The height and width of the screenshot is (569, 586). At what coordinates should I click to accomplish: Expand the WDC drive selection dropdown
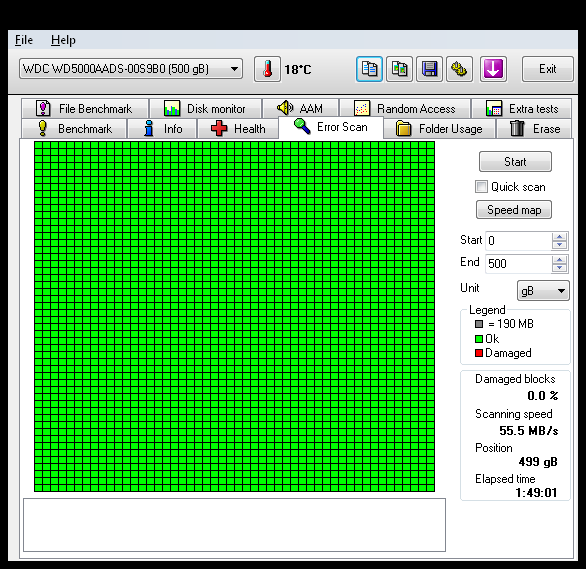tap(131, 69)
